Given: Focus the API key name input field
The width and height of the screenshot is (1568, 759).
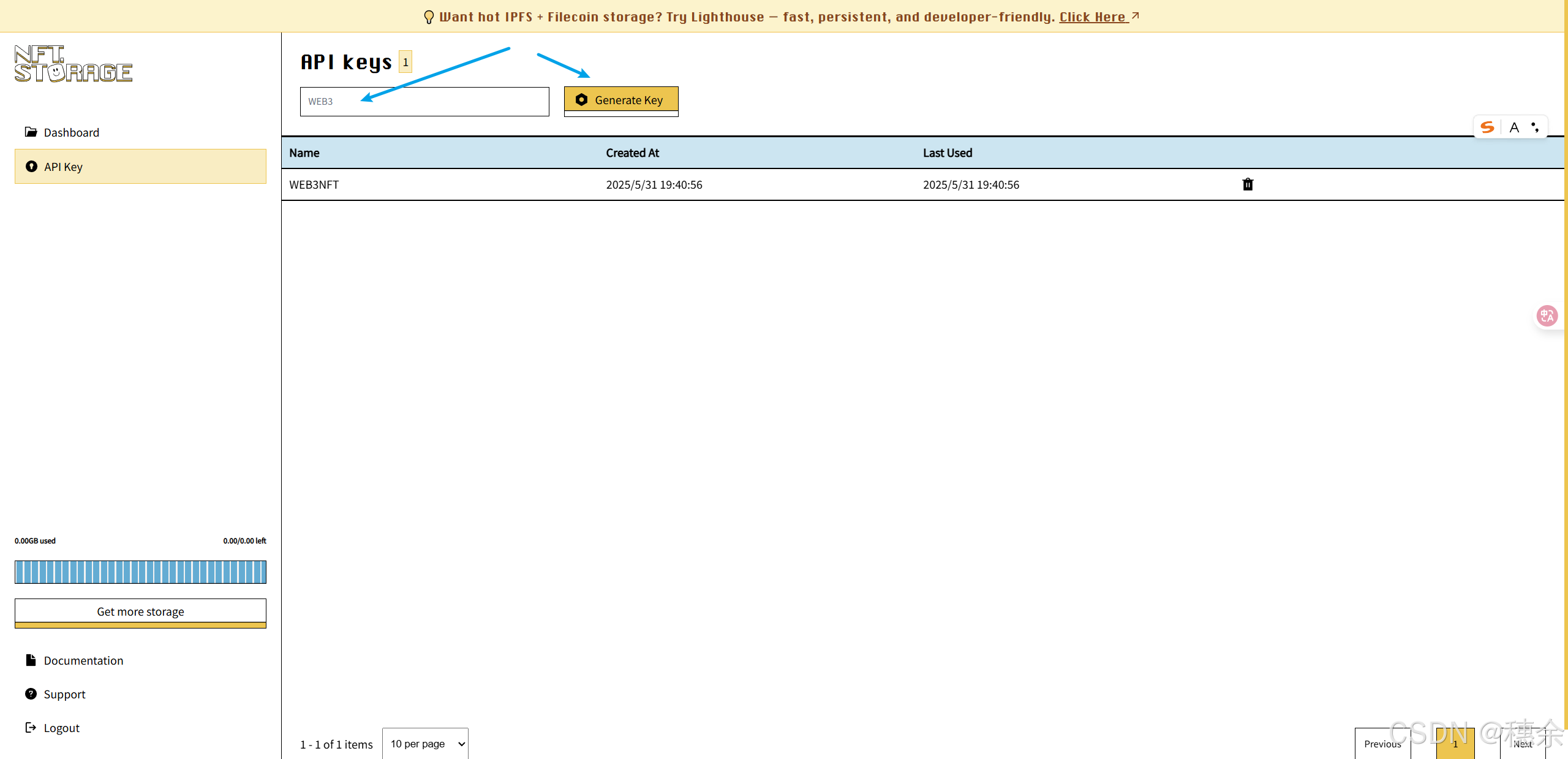Looking at the screenshot, I should point(424,101).
